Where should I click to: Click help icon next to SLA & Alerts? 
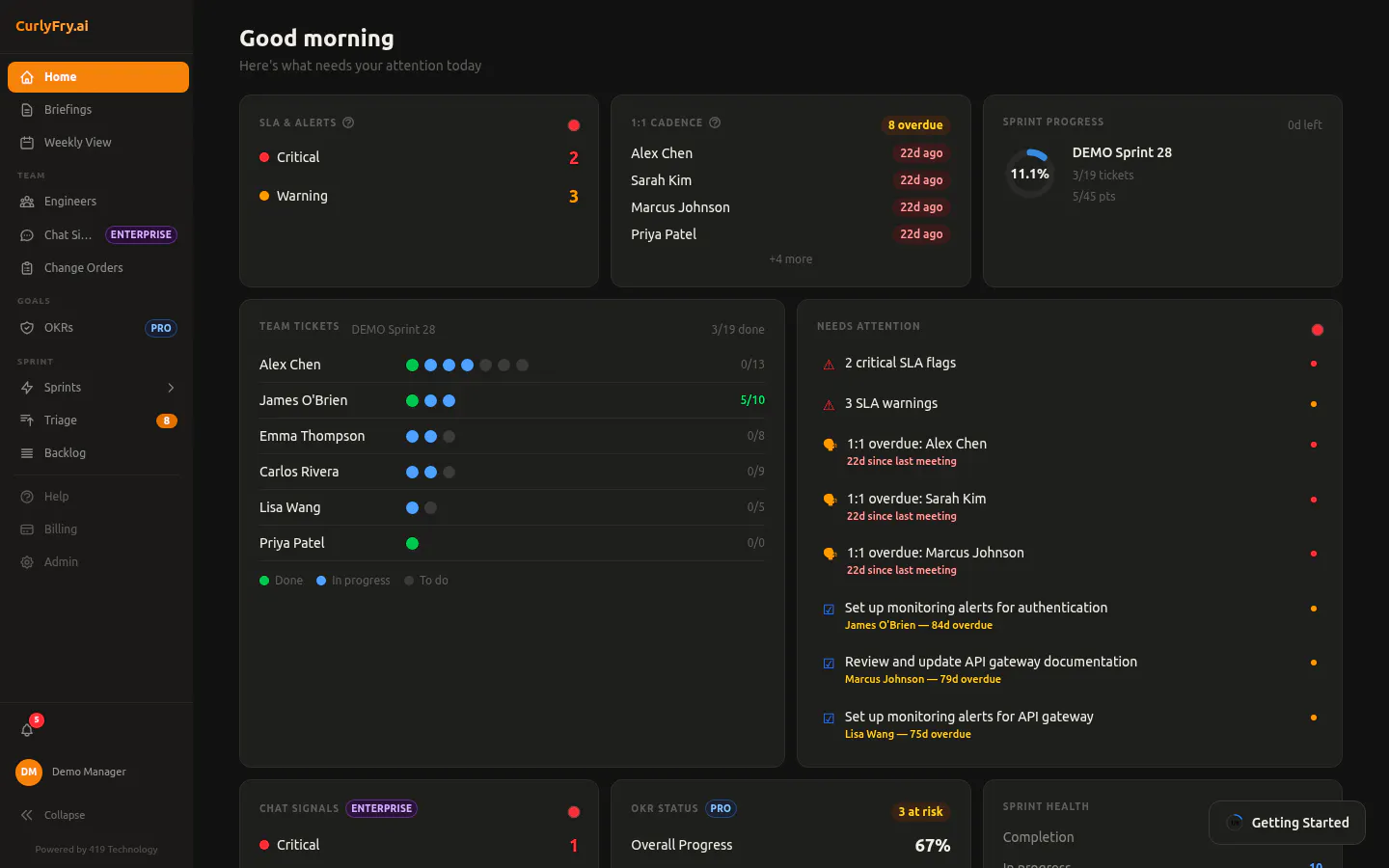pos(348,122)
